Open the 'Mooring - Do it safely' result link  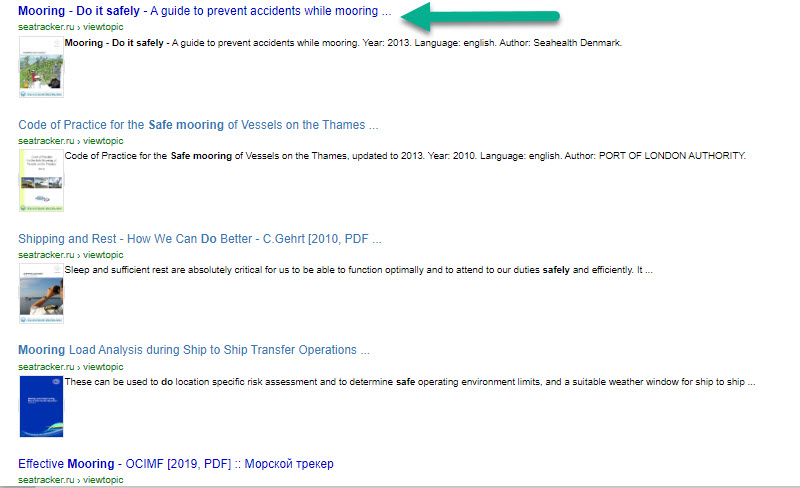pyautogui.click(x=204, y=11)
